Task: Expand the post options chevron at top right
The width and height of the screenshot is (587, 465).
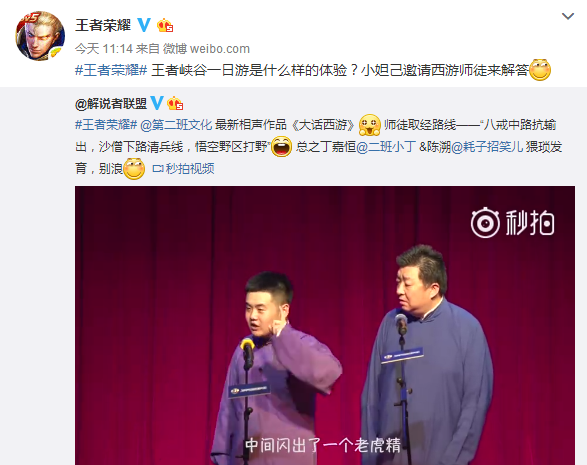Action: 568,16
